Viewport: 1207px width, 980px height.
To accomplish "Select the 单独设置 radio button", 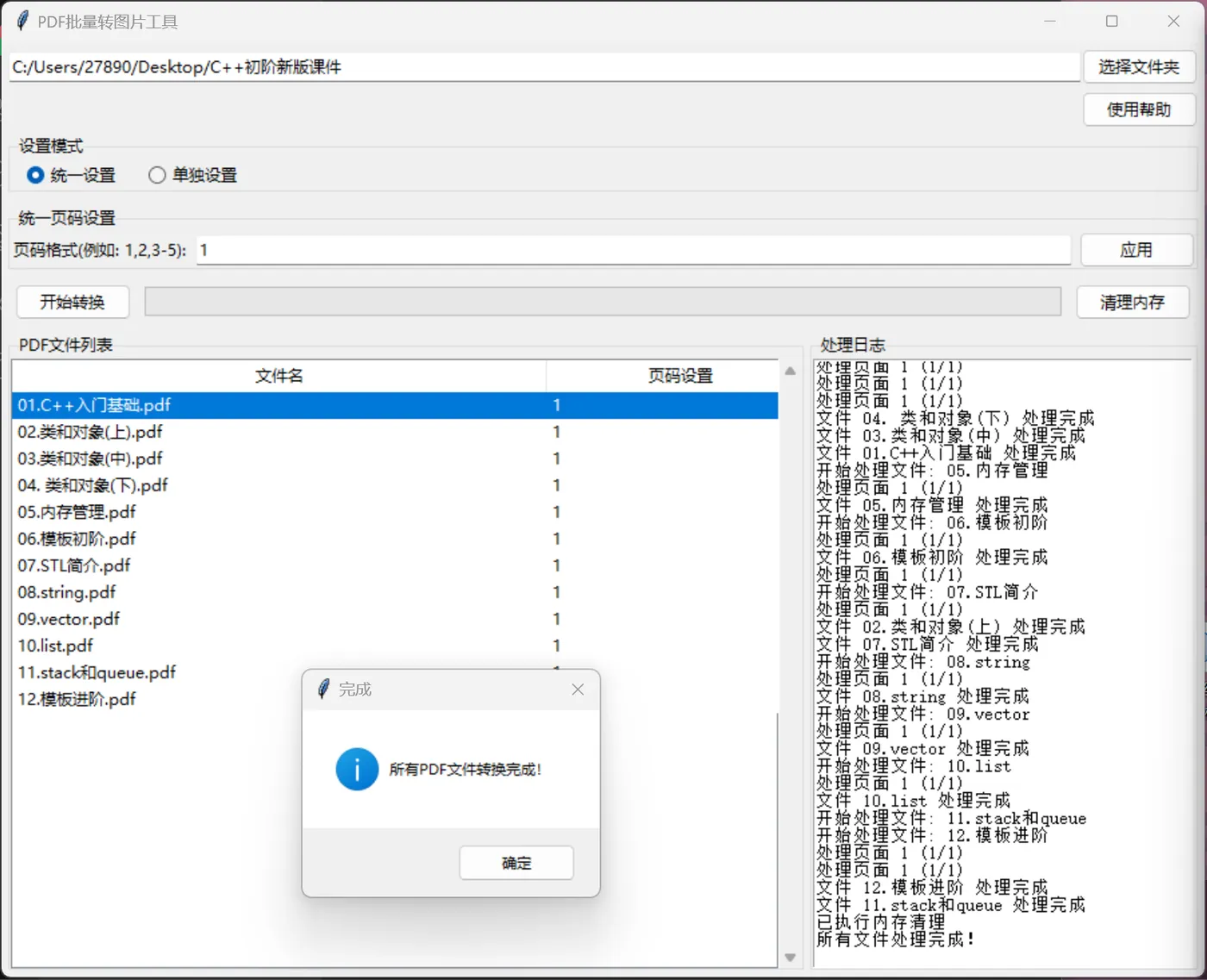I will coord(157,175).
